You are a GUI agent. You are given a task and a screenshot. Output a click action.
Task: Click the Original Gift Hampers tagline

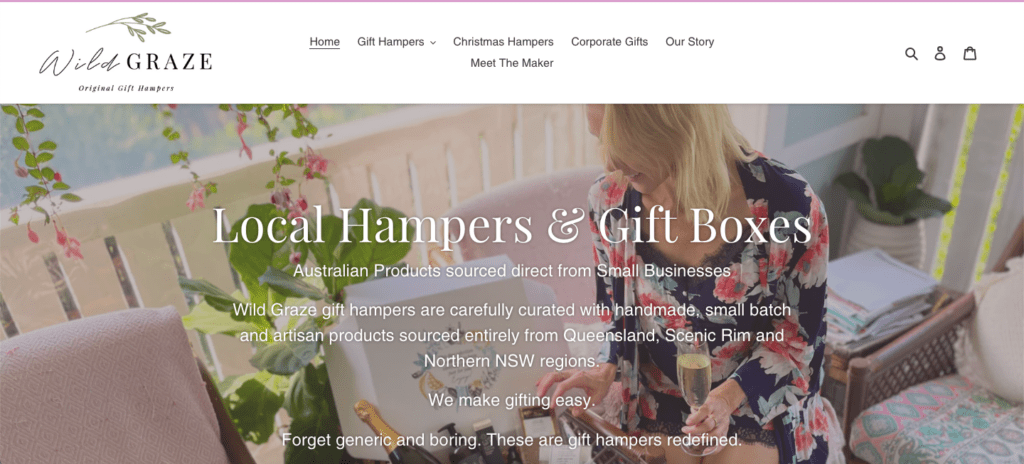(126, 88)
